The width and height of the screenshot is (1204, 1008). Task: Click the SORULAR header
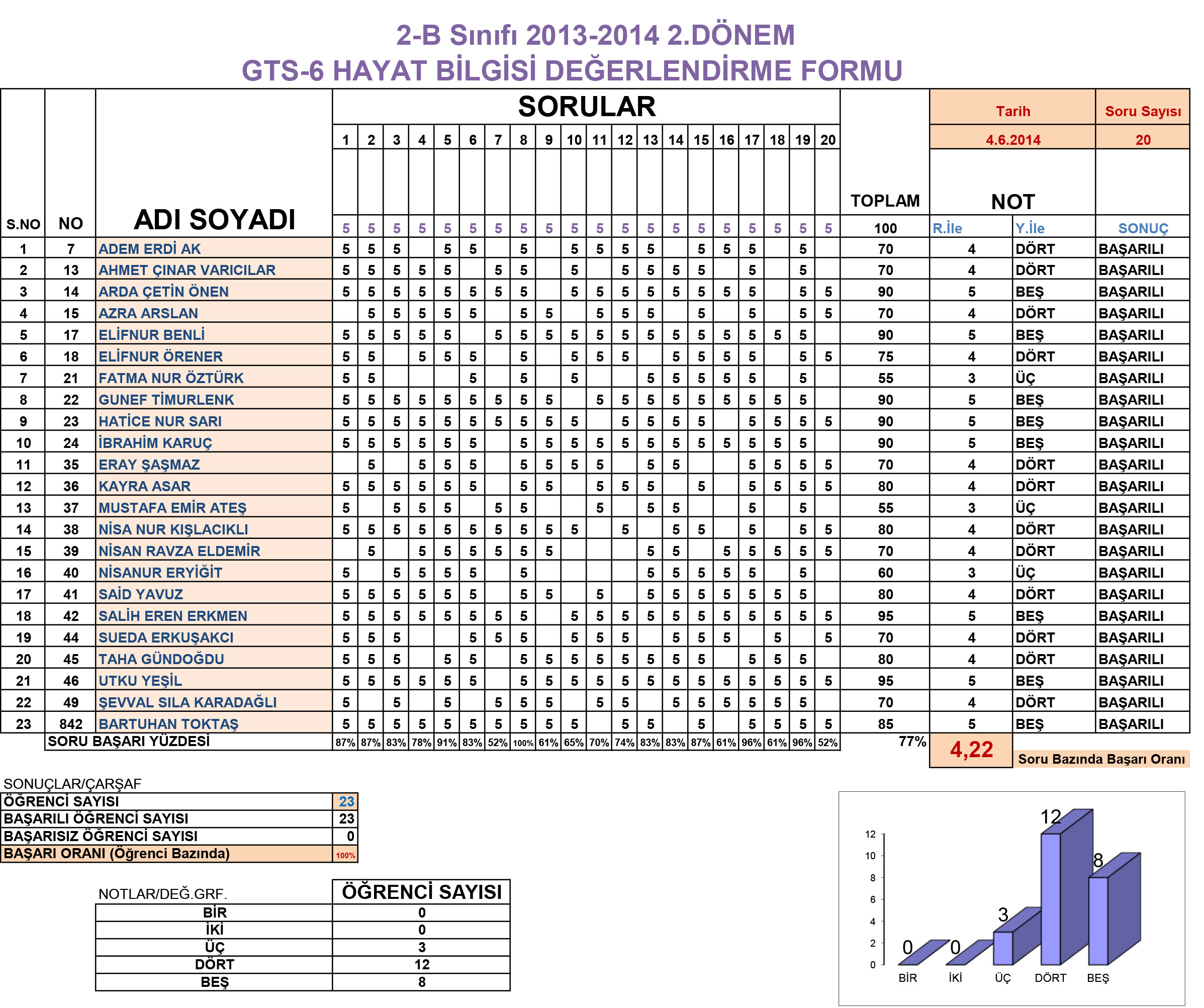[x=587, y=107]
